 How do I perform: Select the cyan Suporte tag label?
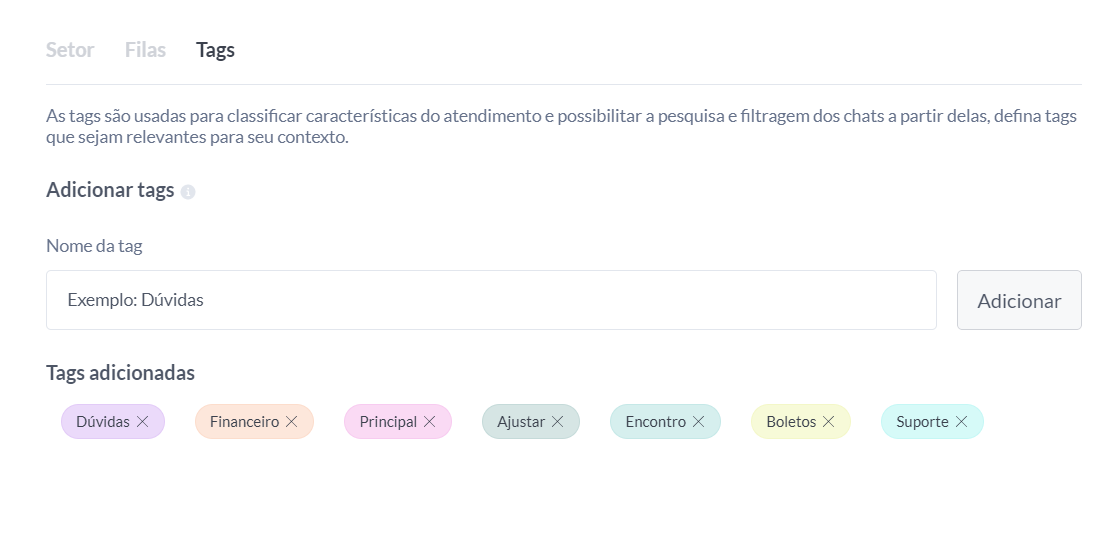coord(922,422)
